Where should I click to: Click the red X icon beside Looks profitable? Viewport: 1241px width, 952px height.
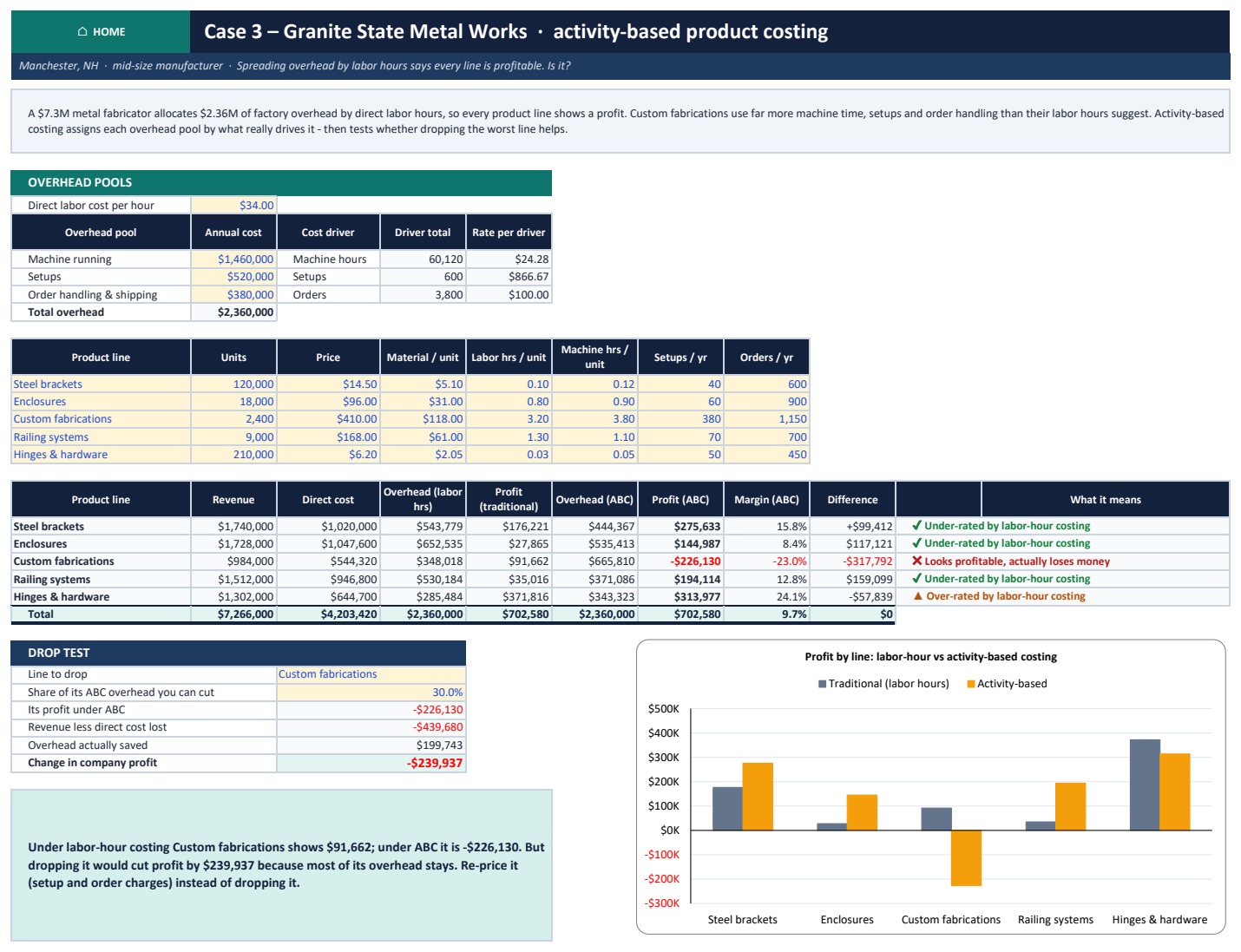point(916,561)
